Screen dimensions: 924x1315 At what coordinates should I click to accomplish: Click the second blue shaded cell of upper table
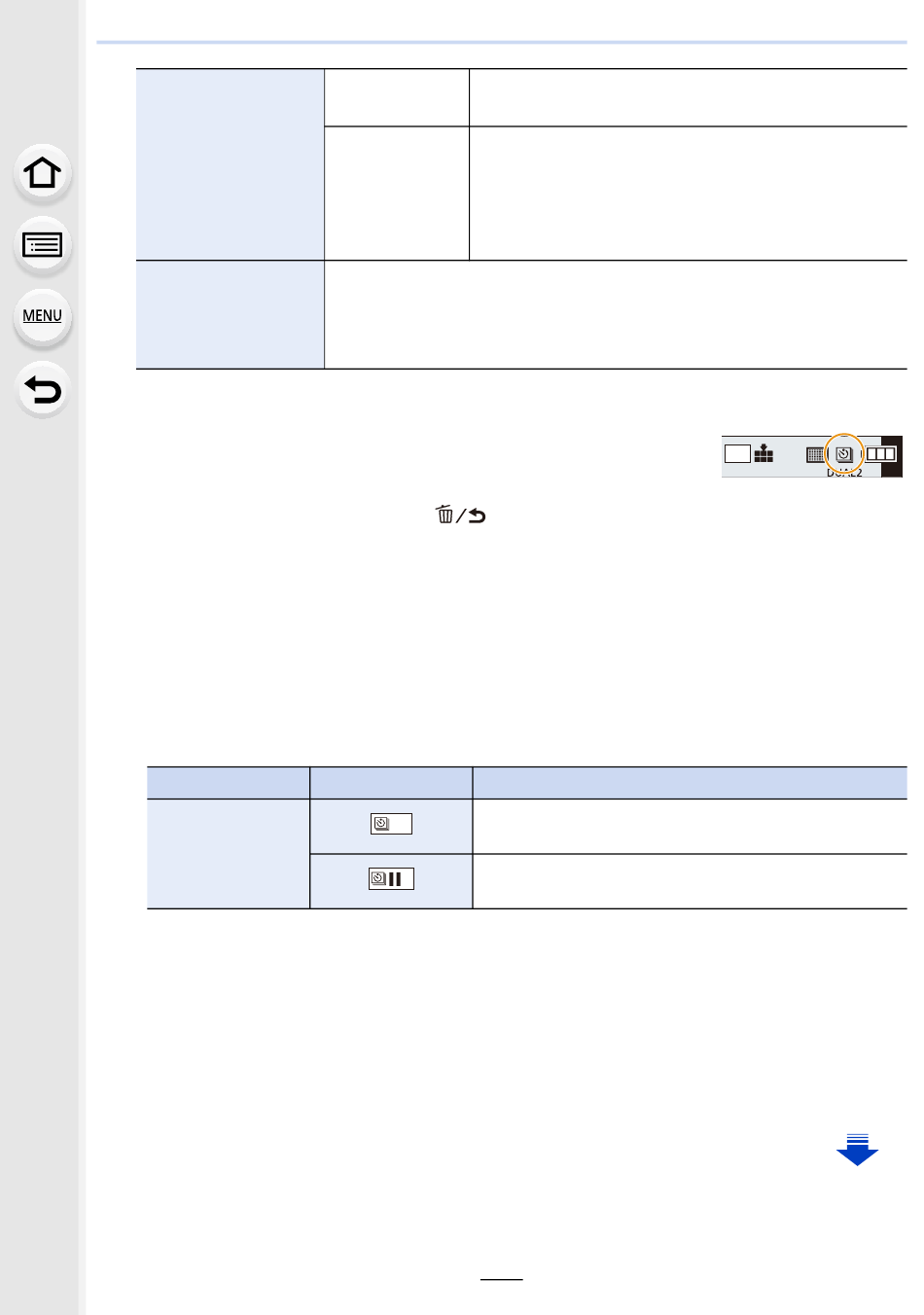tap(231, 315)
